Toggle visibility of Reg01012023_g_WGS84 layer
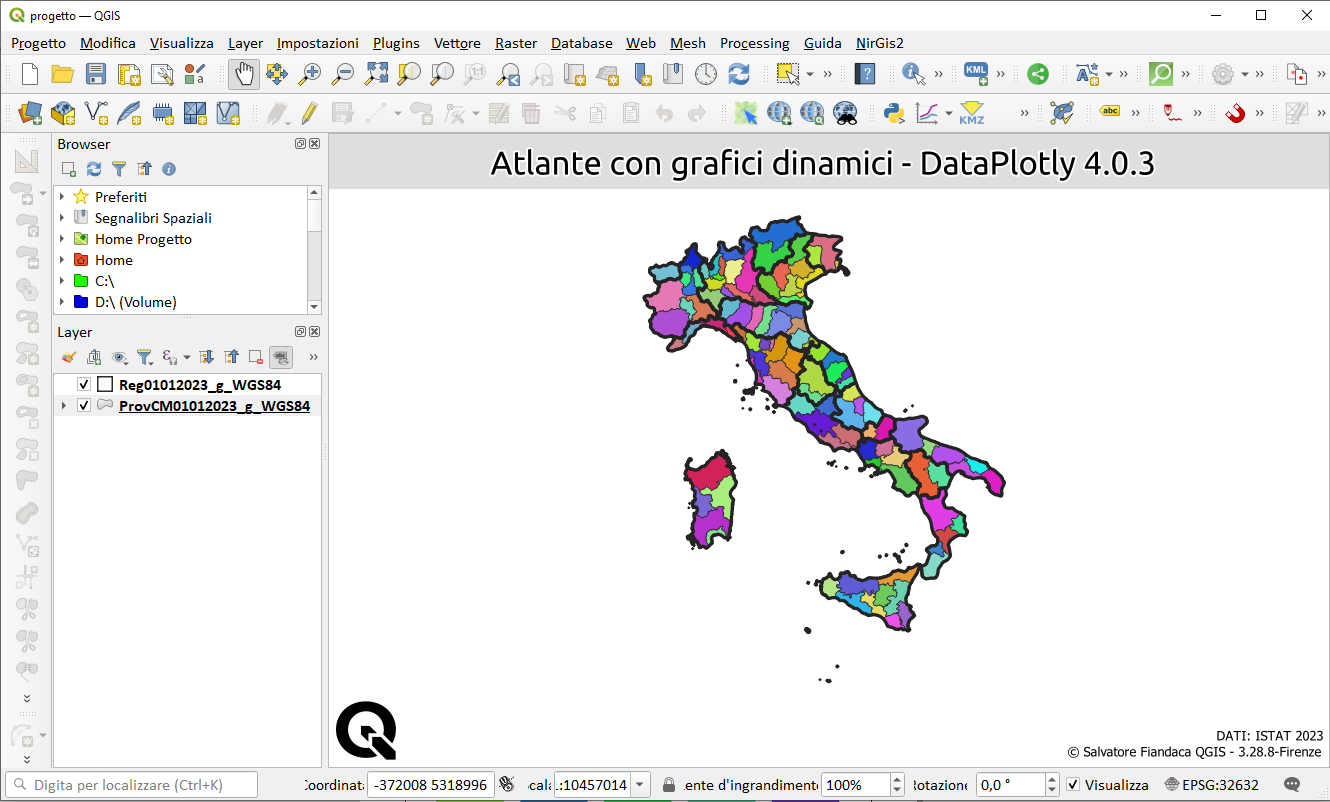 click(84, 385)
